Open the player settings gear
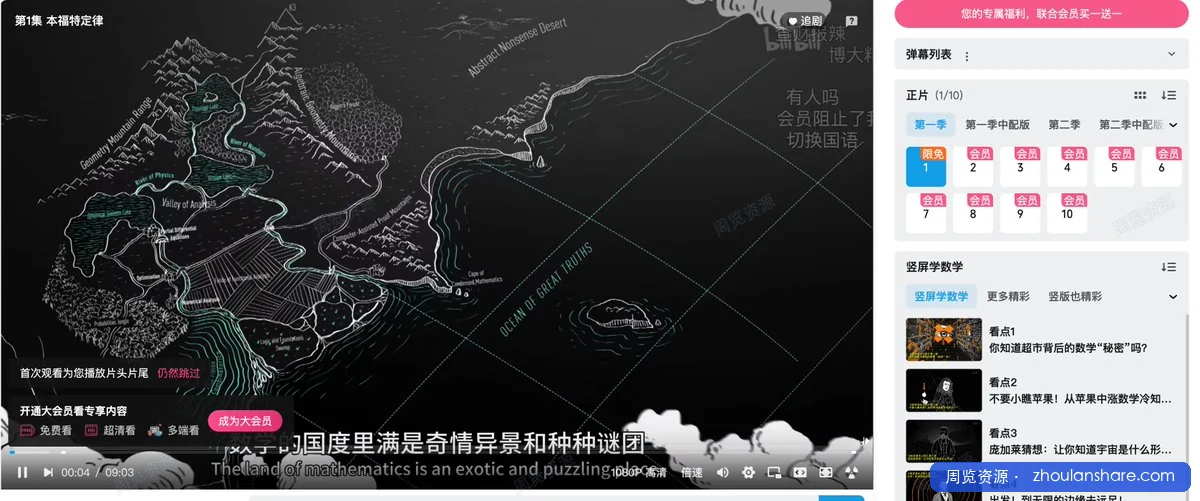This screenshot has width=1200, height=501. [749, 472]
